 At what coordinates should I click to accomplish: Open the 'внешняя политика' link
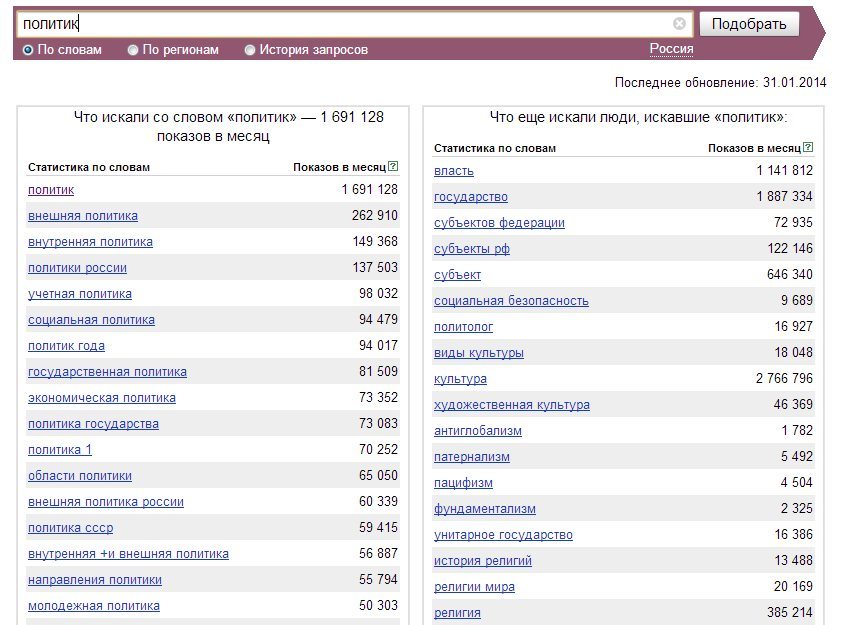pos(83,216)
